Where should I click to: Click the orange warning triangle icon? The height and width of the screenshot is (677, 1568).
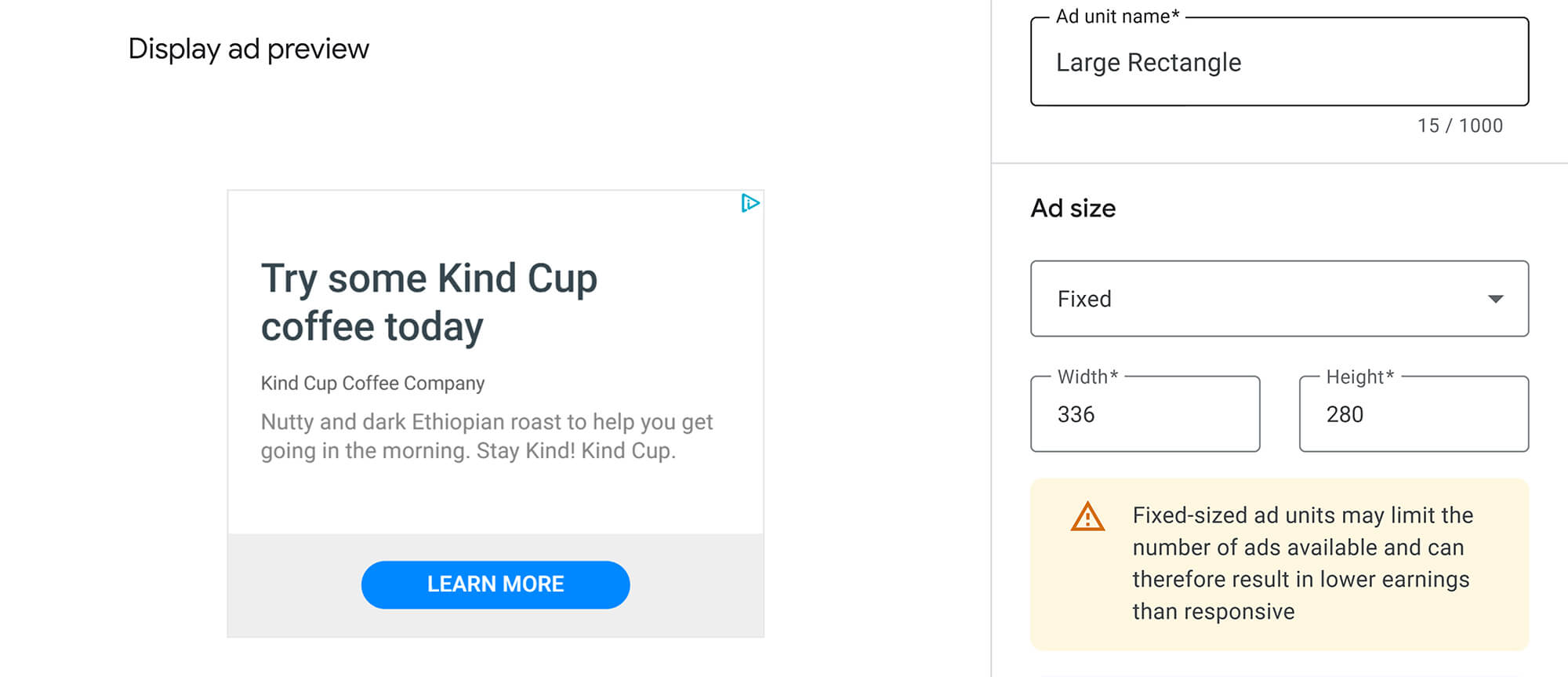click(1087, 517)
